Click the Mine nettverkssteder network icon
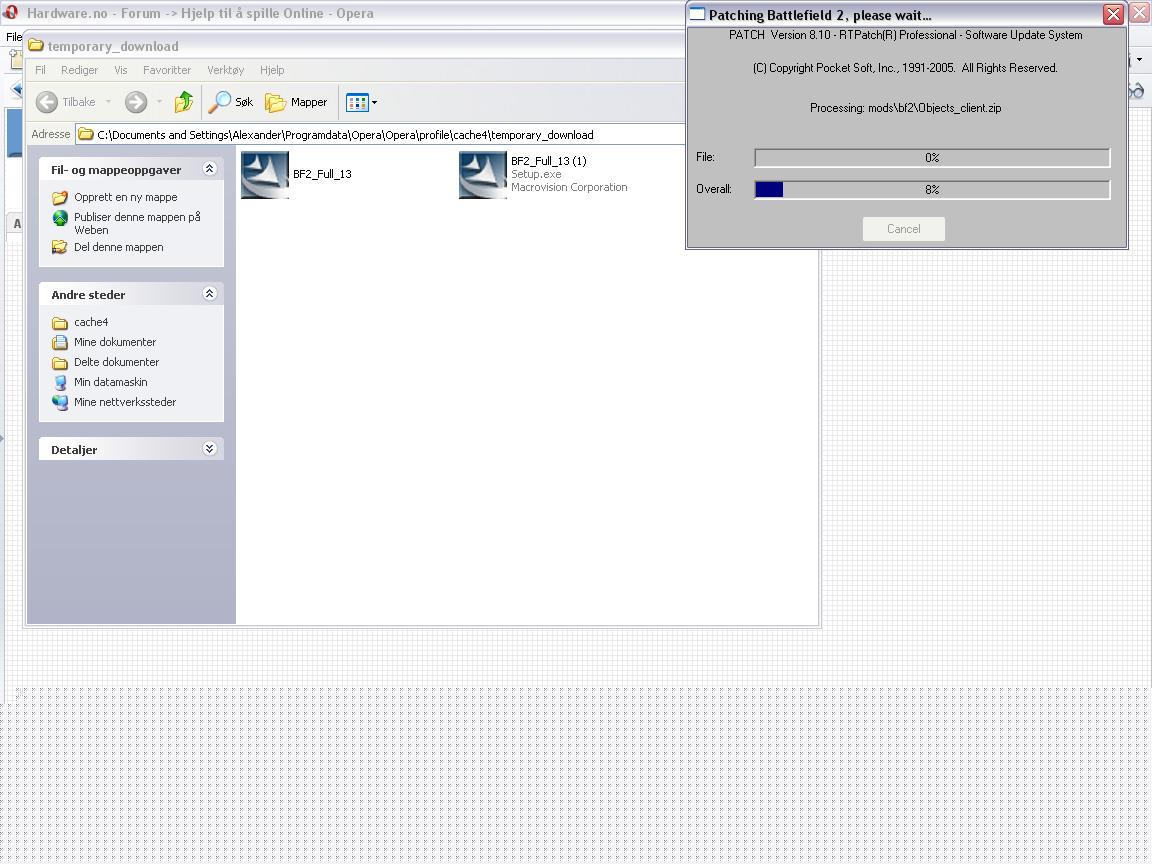Image resolution: width=1152 pixels, height=864 pixels. [x=60, y=403]
